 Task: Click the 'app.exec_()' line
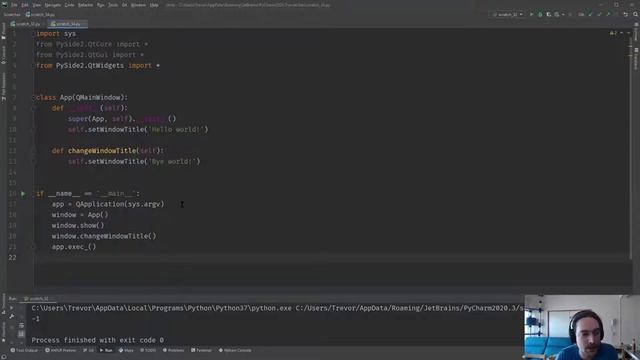pyautogui.click(x=74, y=247)
